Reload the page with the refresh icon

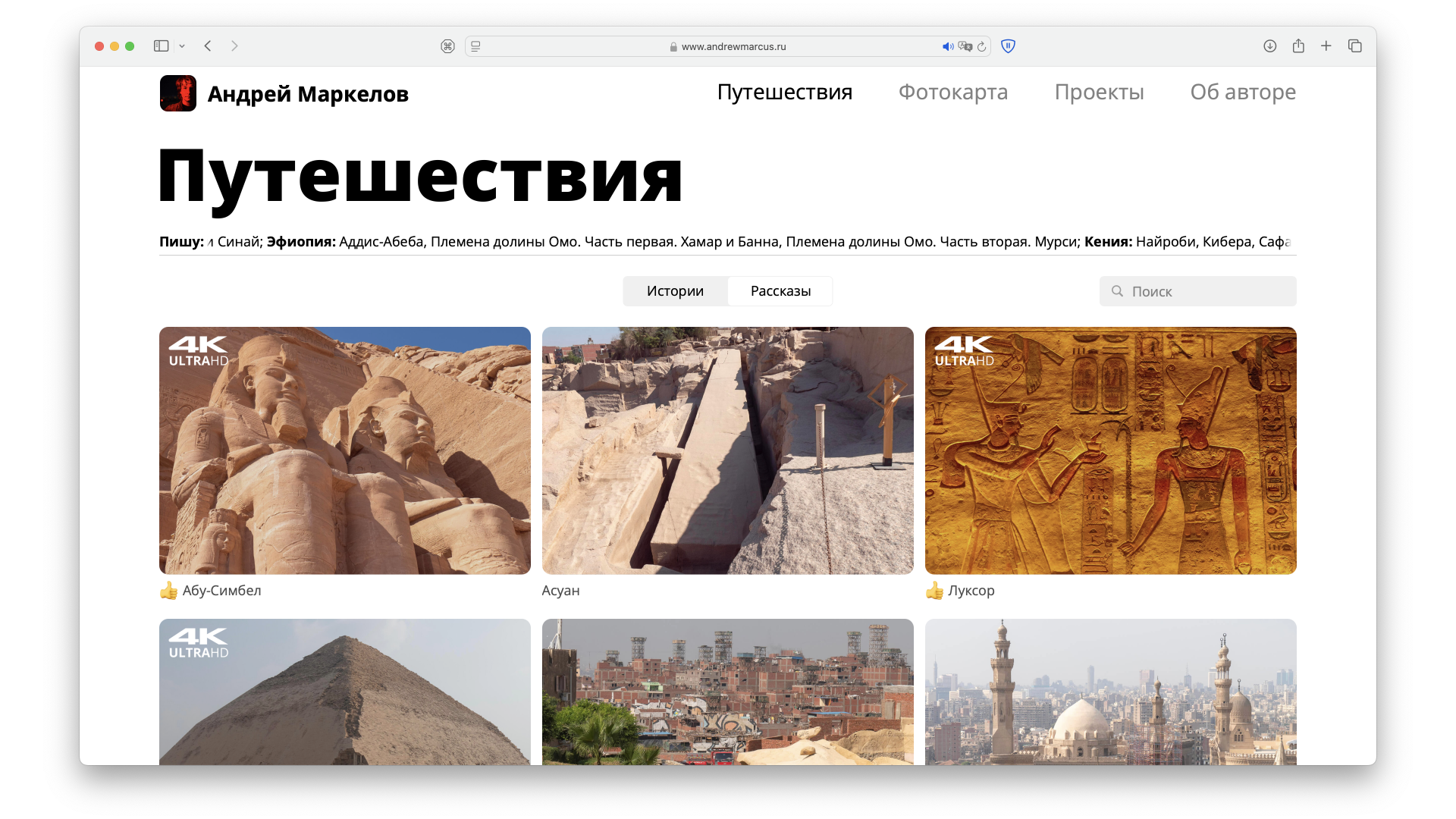coord(981,46)
